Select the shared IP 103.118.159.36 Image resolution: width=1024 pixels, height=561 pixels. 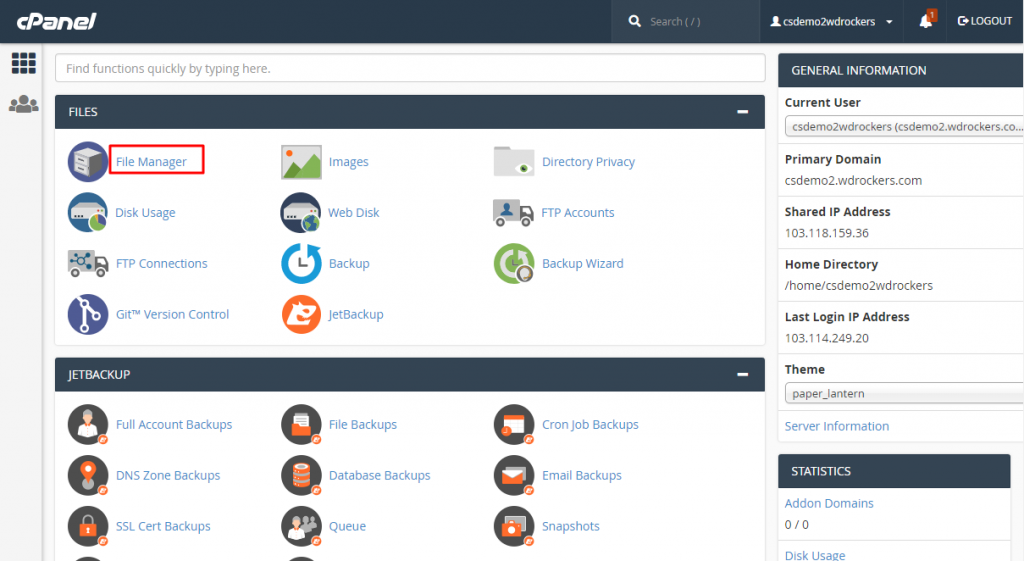point(826,233)
